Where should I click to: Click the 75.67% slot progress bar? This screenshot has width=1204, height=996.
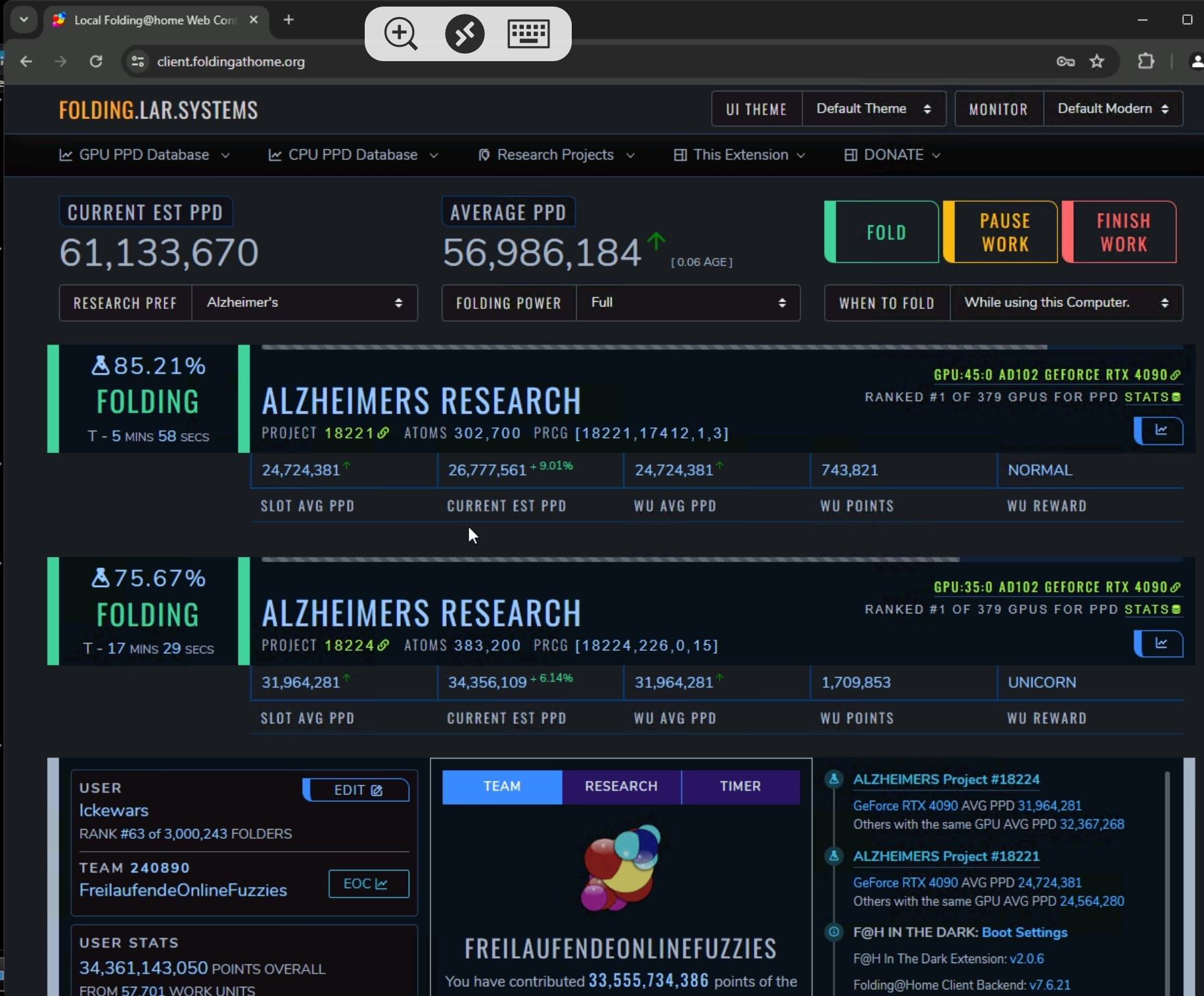pos(722,559)
